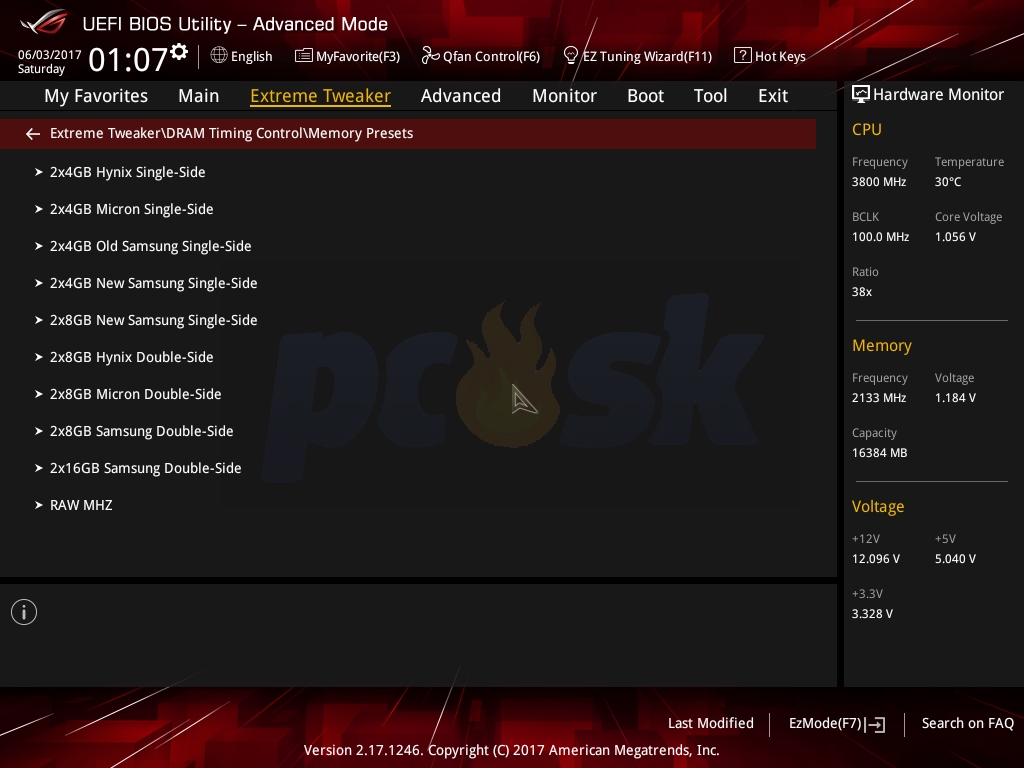Select 2x8GB Micron Double-Side text
The height and width of the screenshot is (768, 1024).
(135, 394)
